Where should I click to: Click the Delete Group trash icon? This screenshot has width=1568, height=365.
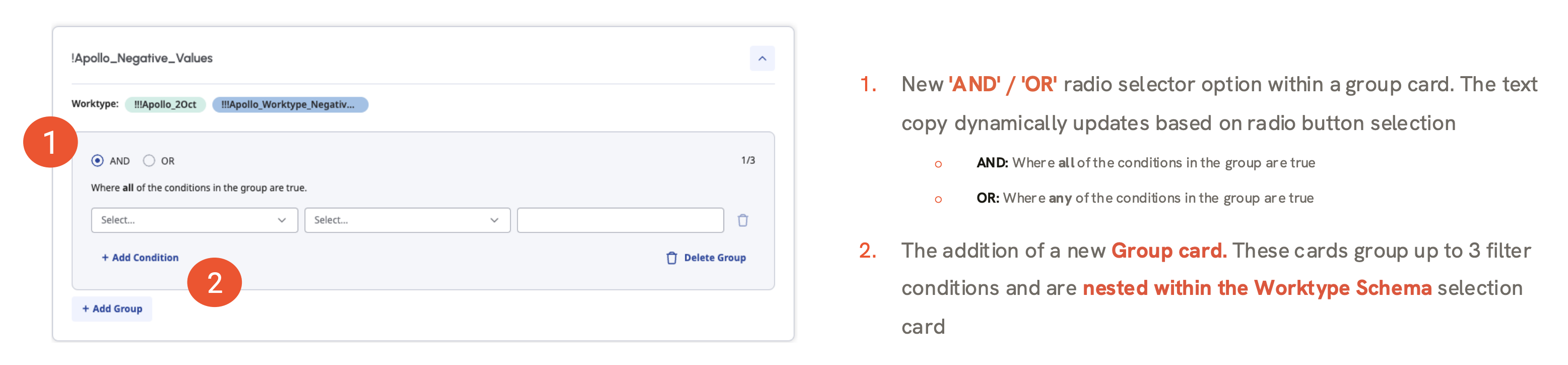pos(672,258)
